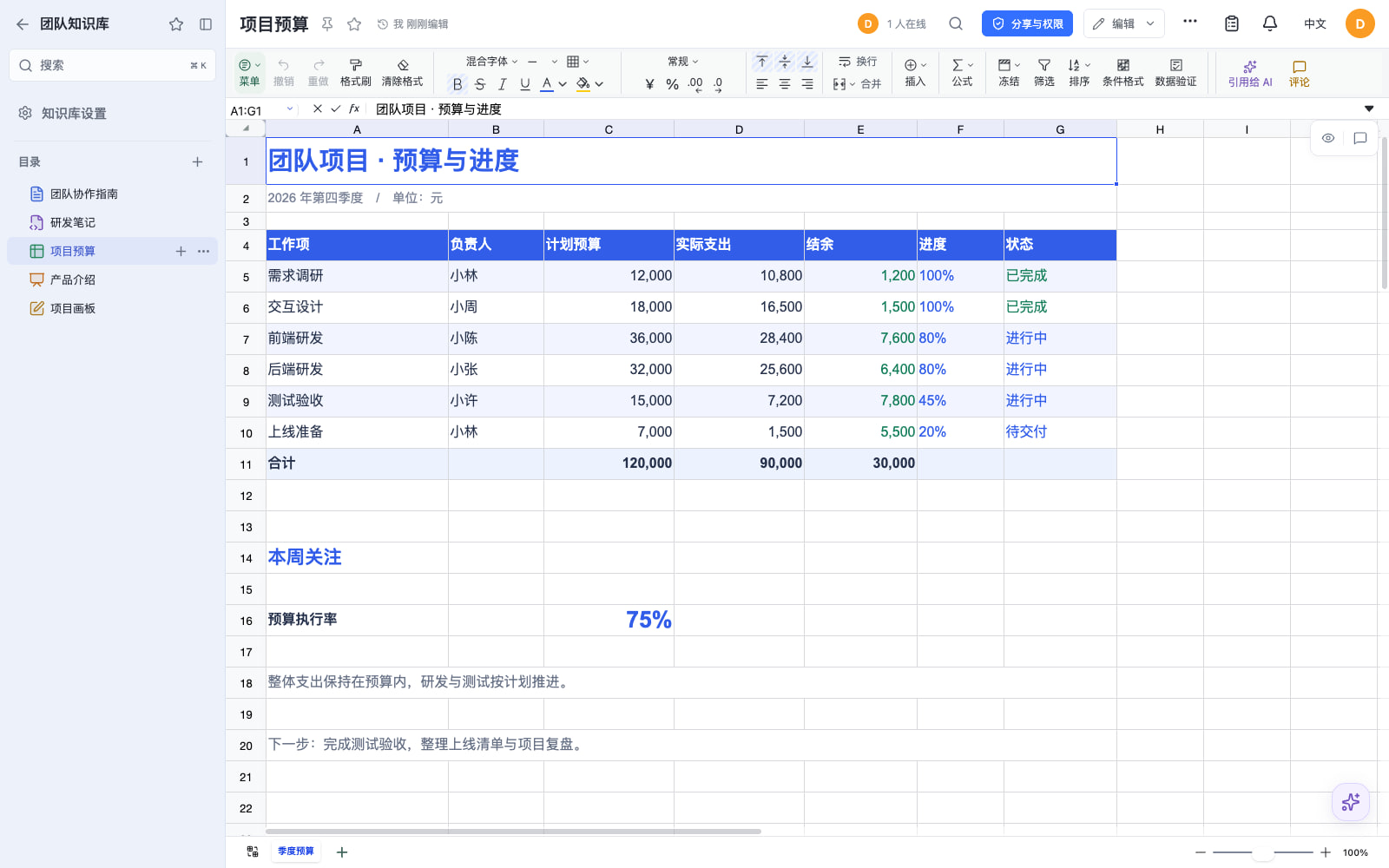
Task: Increase decimal places
Action: (x=695, y=84)
